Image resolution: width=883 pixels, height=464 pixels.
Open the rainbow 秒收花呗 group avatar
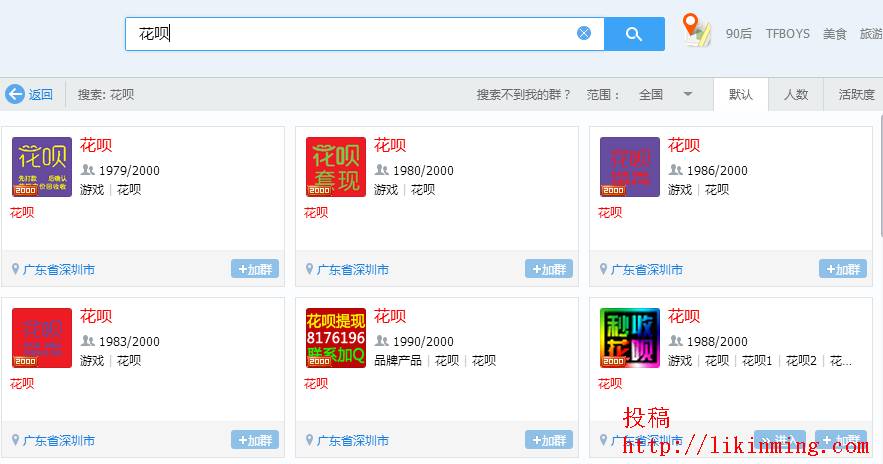pyautogui.click(x=630, y=338)
